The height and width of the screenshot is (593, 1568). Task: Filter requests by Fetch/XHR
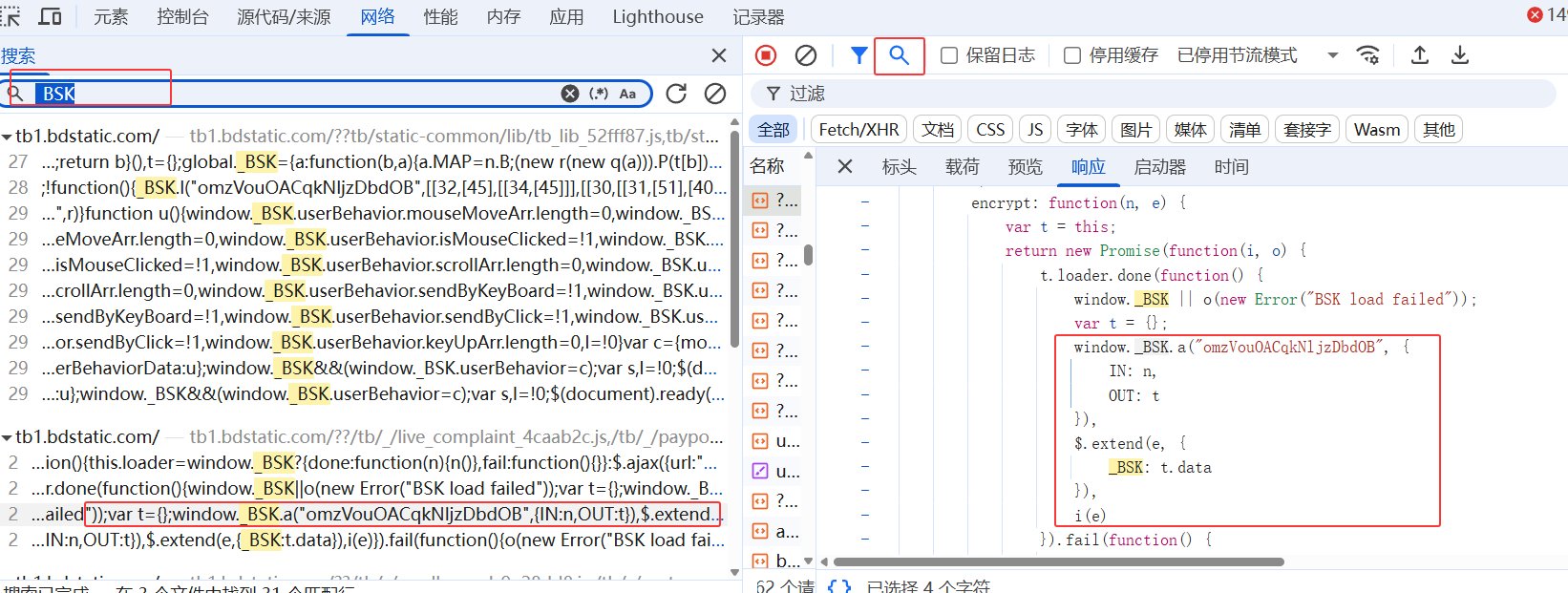pos(858,130)
